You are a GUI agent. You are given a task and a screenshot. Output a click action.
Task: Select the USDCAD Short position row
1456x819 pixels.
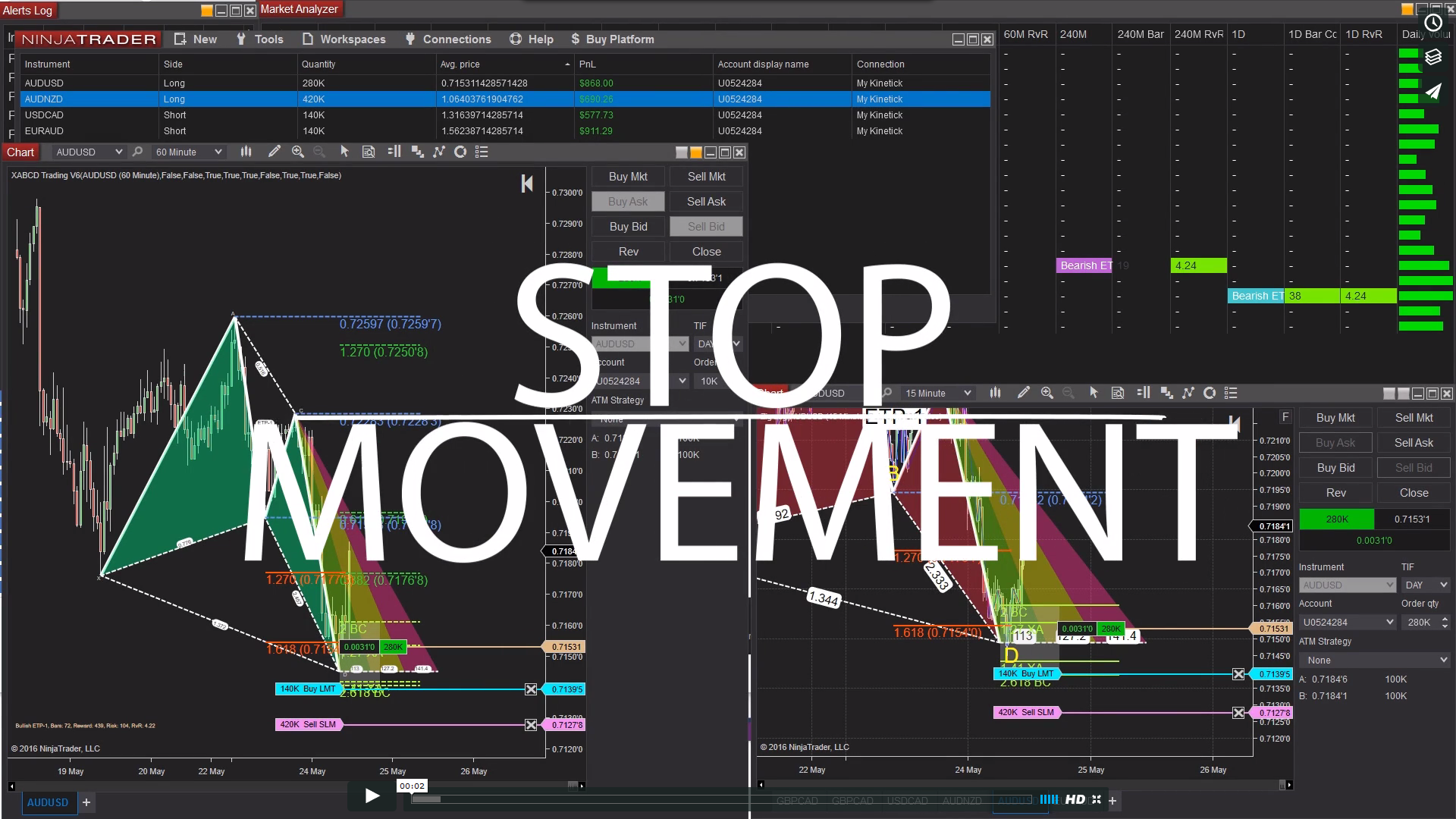point(505,115)
